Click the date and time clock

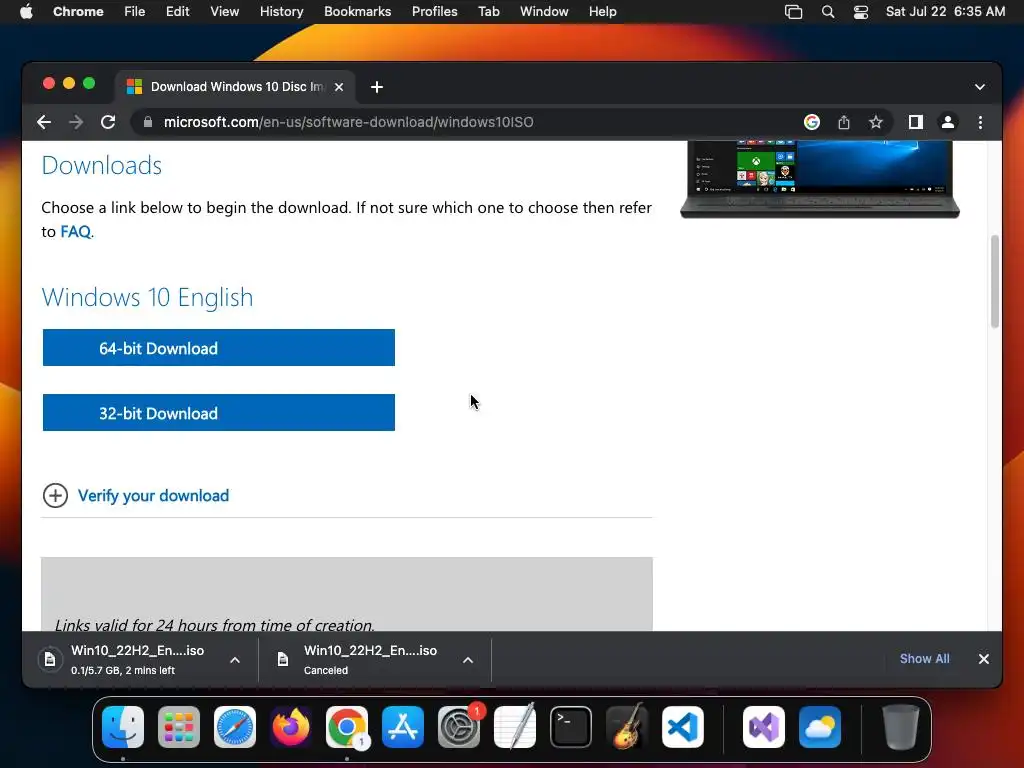coord(945,12)
